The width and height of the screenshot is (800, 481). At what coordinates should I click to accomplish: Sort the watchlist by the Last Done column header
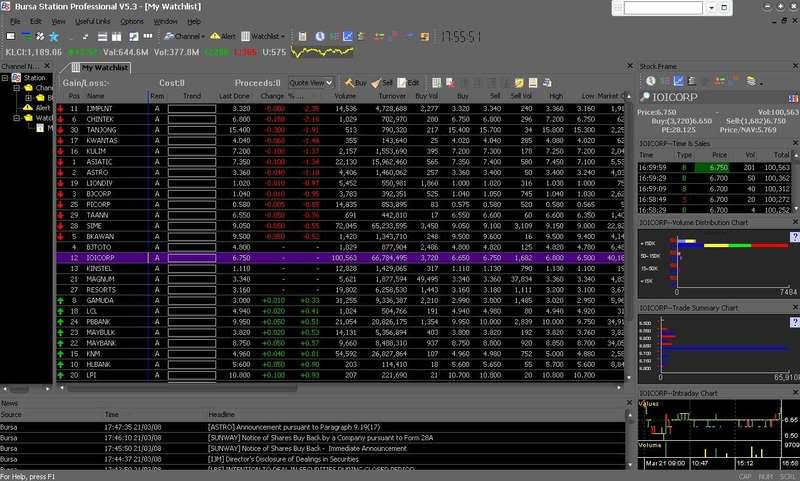pos(234,96)
